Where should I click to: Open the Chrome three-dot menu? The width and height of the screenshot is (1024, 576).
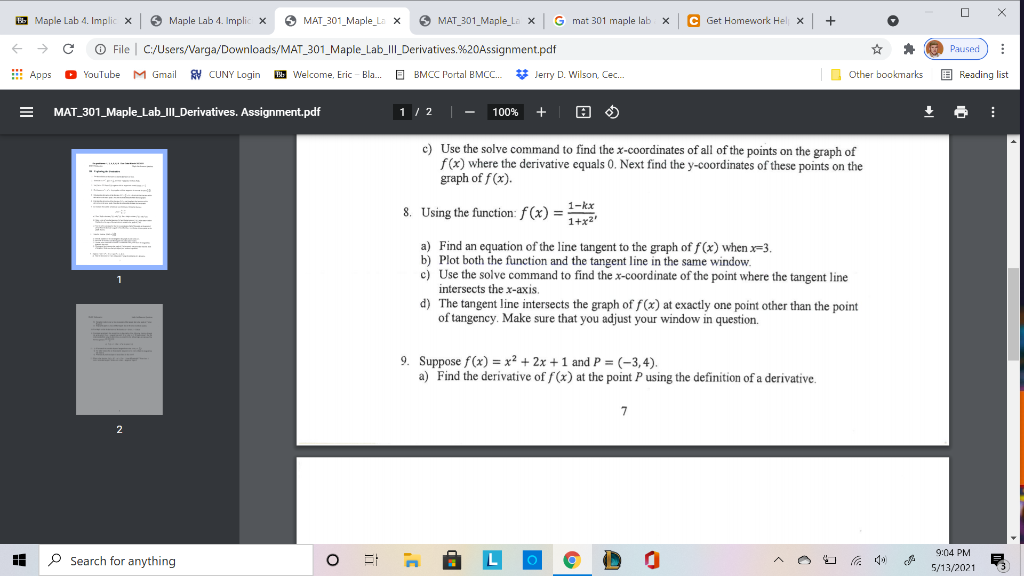pos(1002,47)
